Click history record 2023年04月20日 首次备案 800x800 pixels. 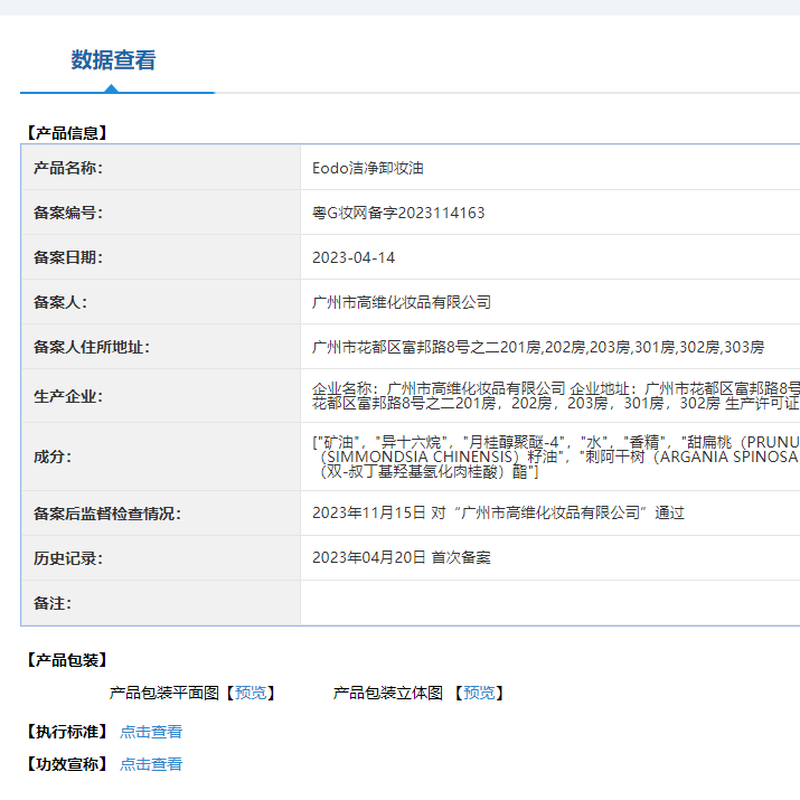click(401, 558)
